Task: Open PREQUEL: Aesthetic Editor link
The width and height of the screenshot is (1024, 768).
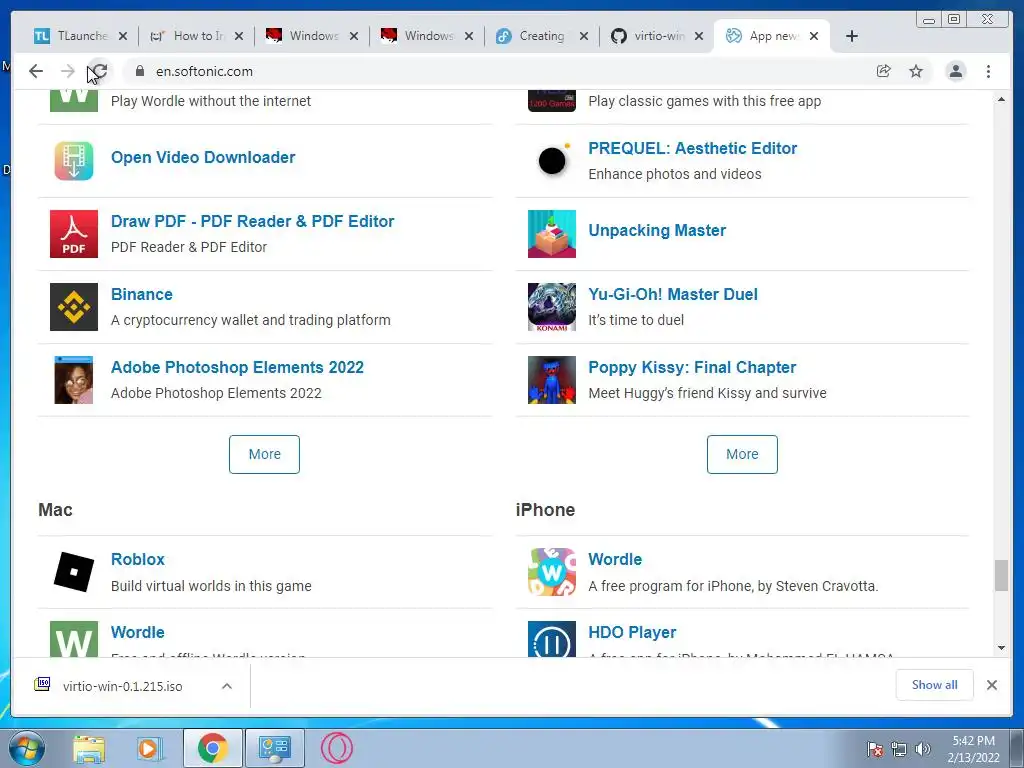Action: point(692,148)
